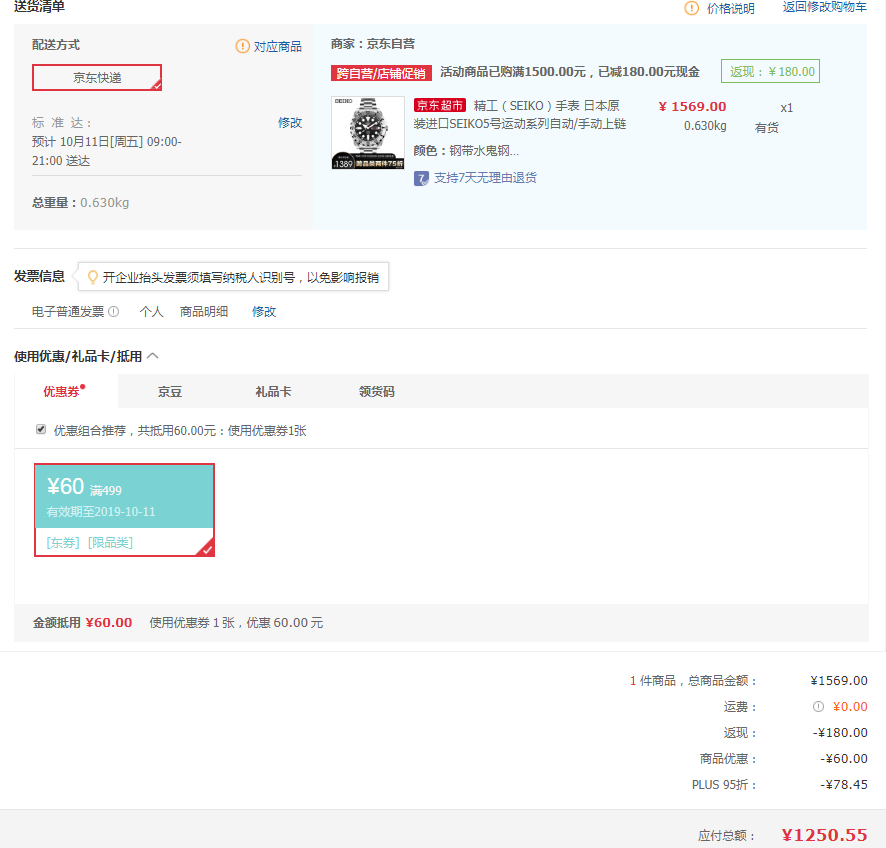Switch to the 礼品卡 tab
This screenshot has height=848, width=886.
coord(273,391)
